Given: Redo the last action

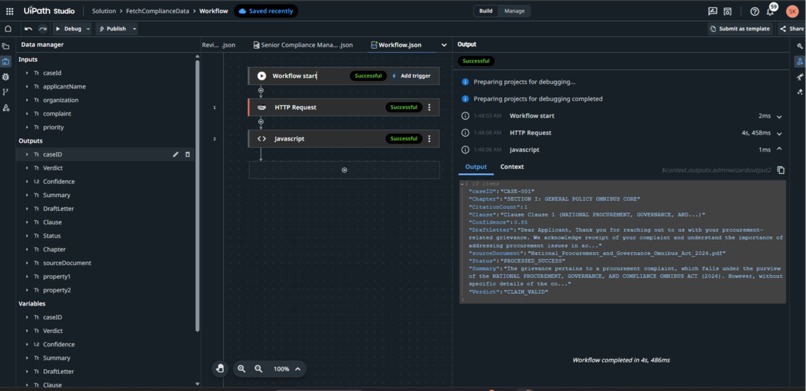Looking at the screenshot, I should [x=43, y=29].
